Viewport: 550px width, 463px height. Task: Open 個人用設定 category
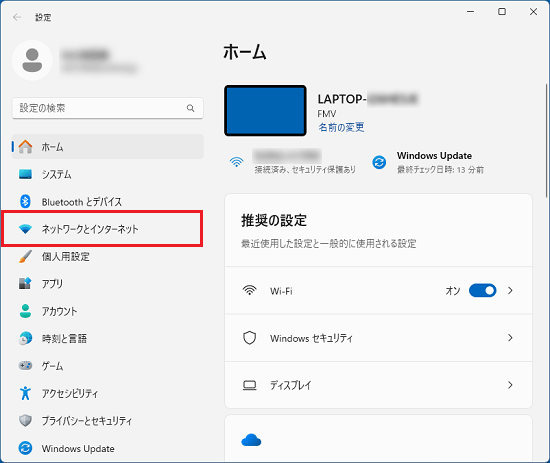coord(108,256)
